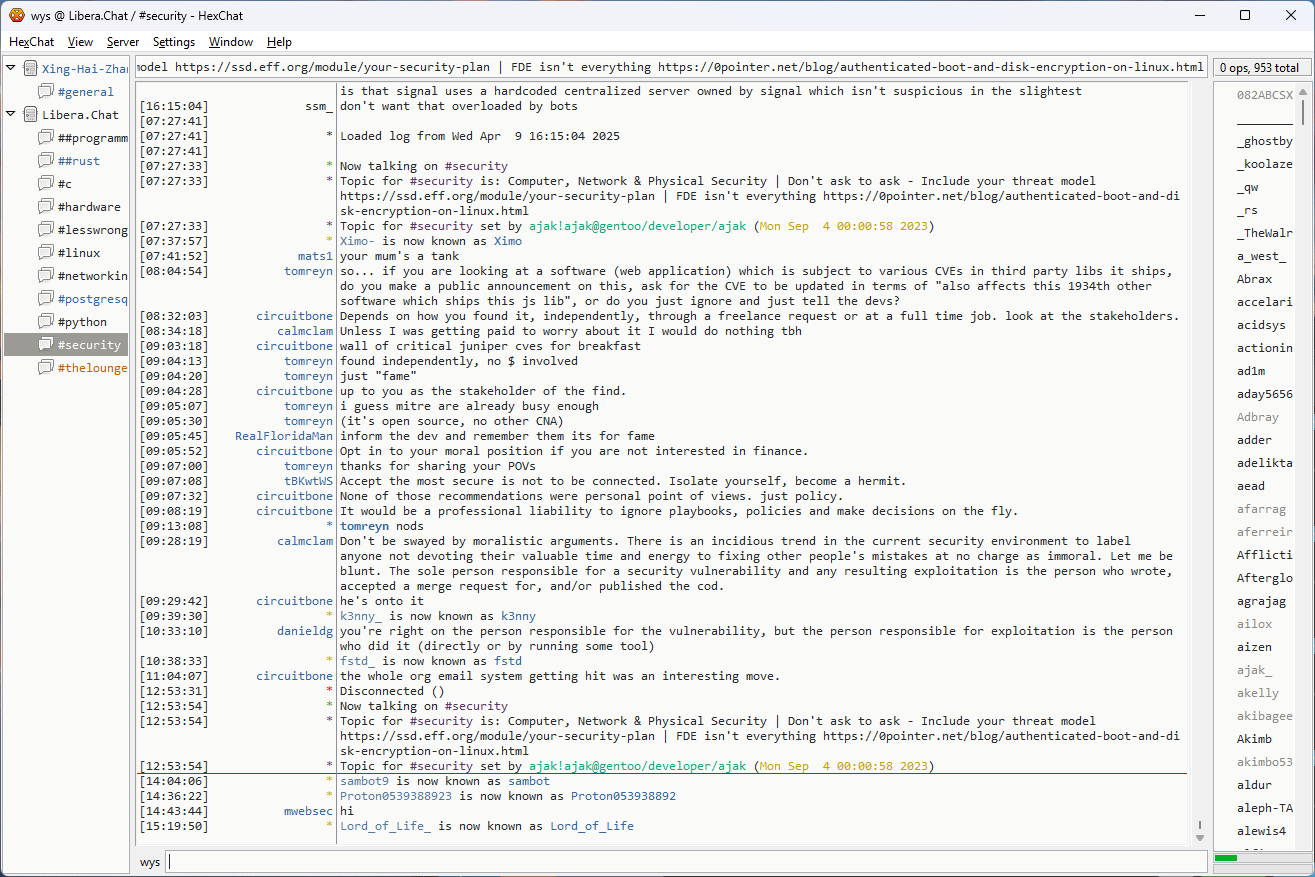The height and width of the screenshot is (877, 1315).
Task: Collapse the Libera.Chat server tree
Action: tap(11, 115)
